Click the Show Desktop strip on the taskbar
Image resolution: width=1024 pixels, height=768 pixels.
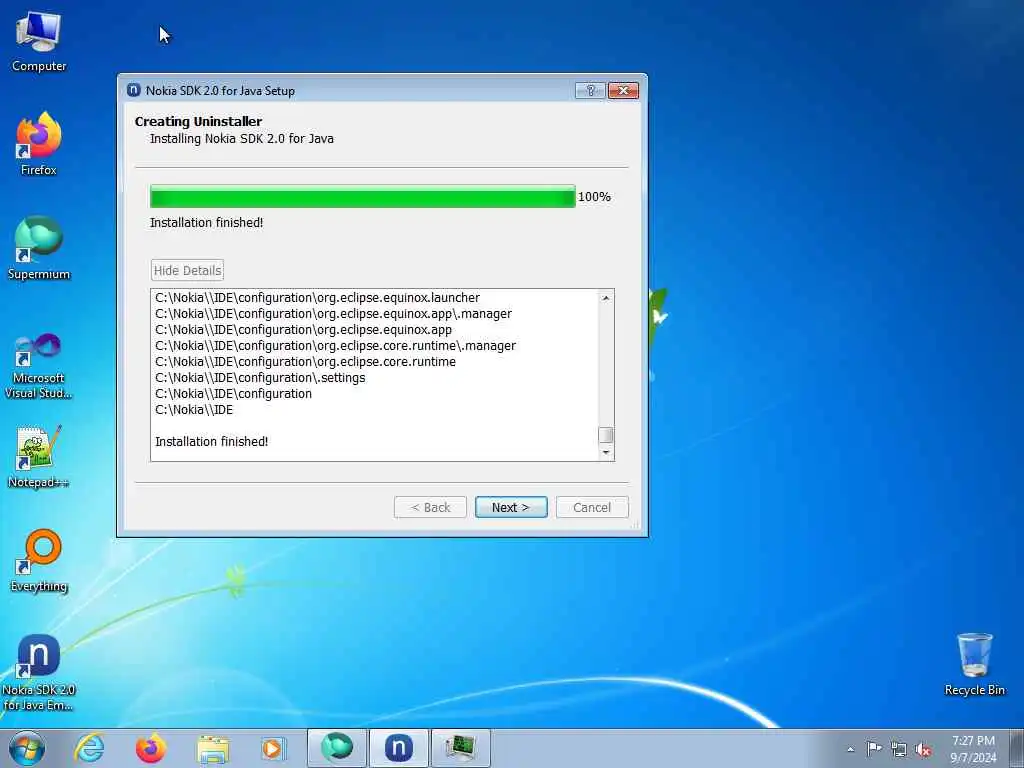1019,748
